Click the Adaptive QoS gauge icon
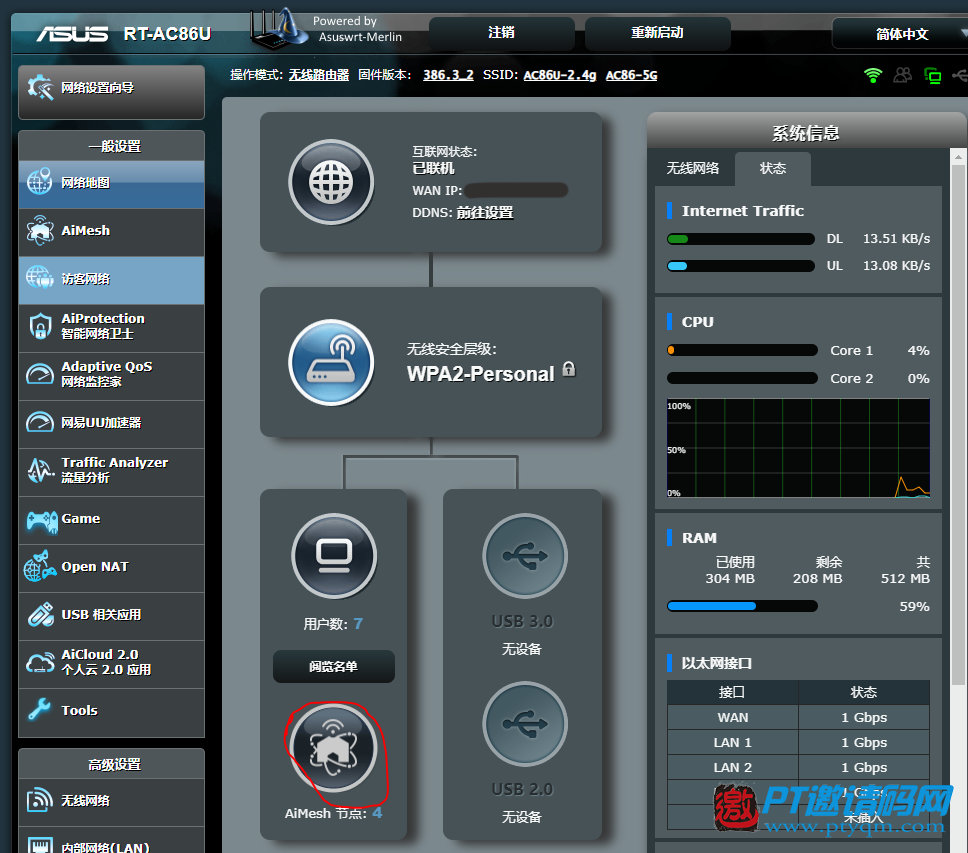The height and width of the screenshot is (853, 968). click(x=40, y=374)
